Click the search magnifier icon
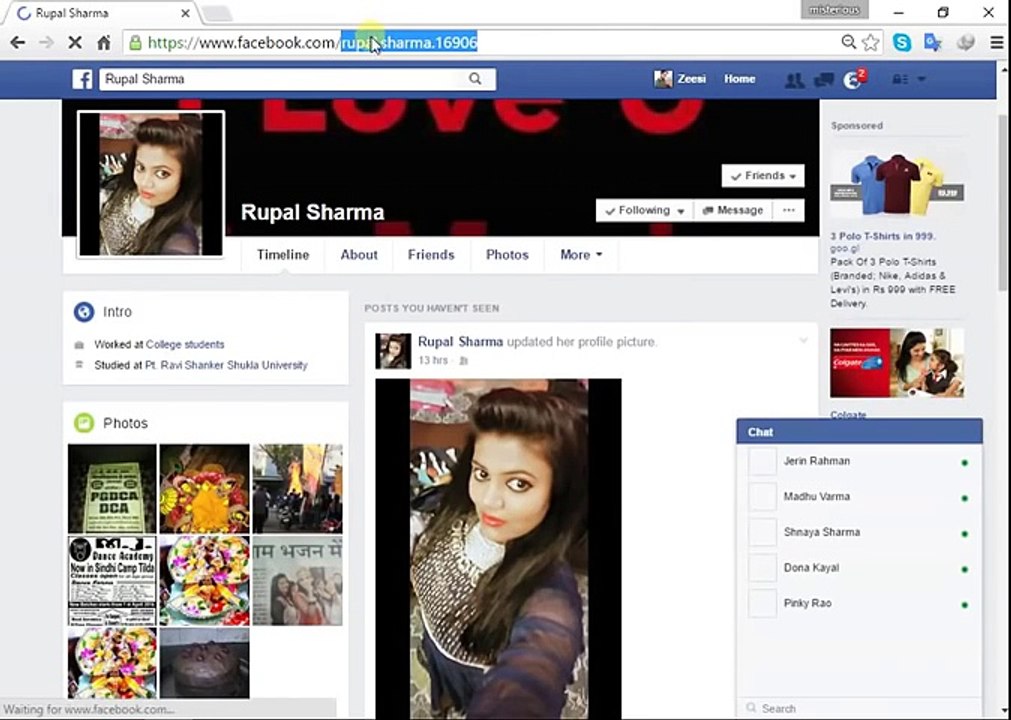The image size is (1011, 720). click(476, 79)
